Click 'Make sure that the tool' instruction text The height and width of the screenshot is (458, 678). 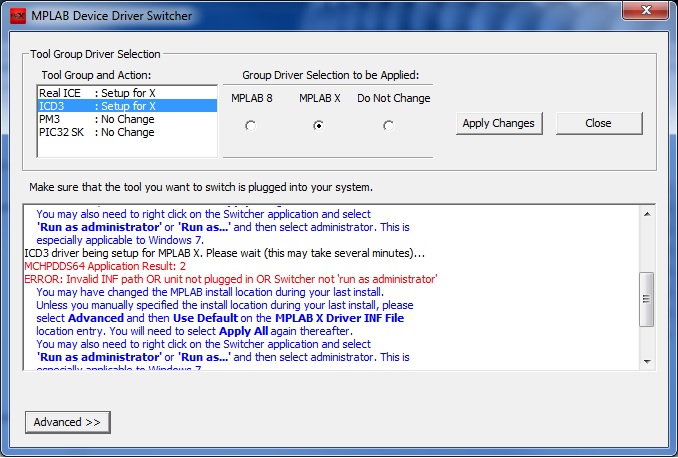[201, 187]
